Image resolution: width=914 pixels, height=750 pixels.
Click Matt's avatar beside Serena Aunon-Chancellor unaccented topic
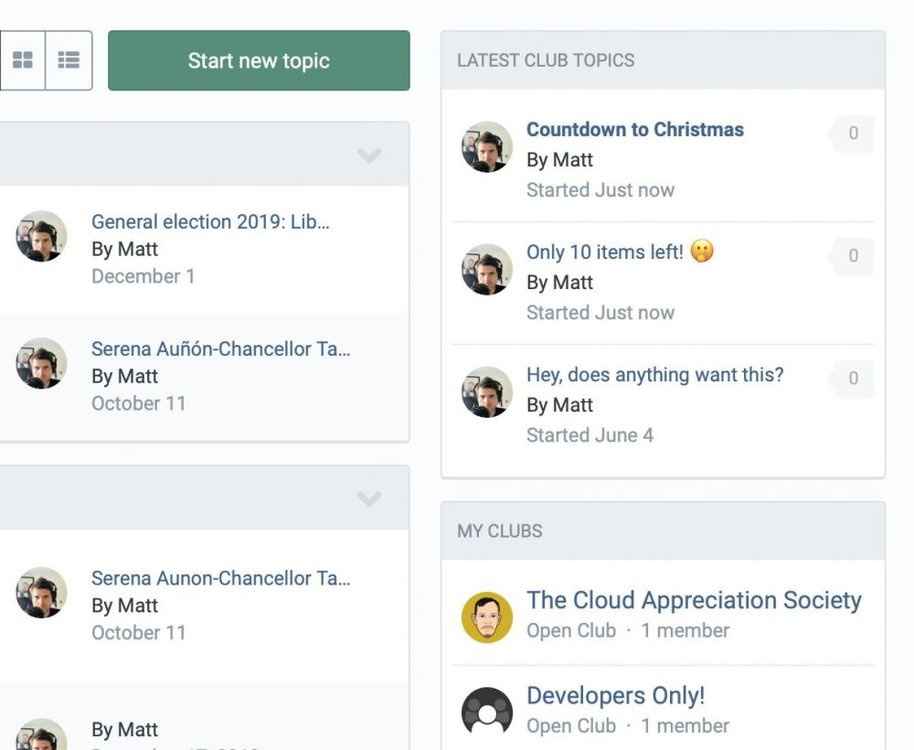[41, 592]
